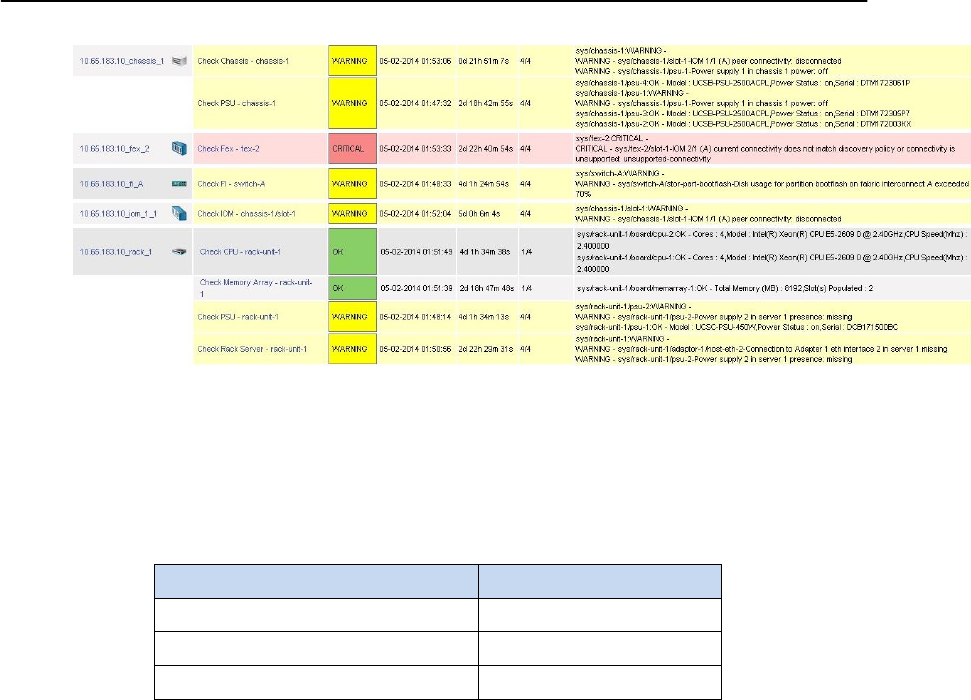The height and width of the screenshot is (700, 971).
Task: Click the WARNING status of Check PSU - chassis-1
Action: point(352,103)
